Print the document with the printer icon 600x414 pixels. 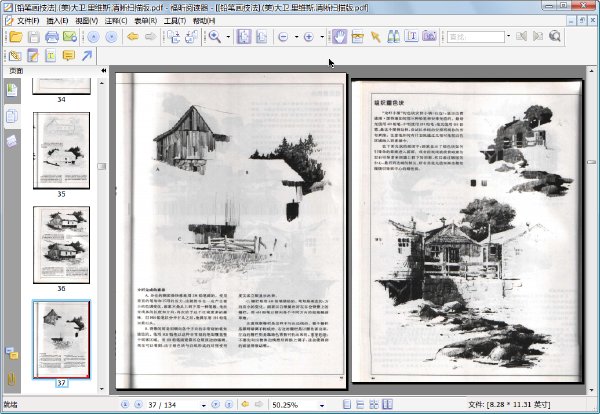52,37
